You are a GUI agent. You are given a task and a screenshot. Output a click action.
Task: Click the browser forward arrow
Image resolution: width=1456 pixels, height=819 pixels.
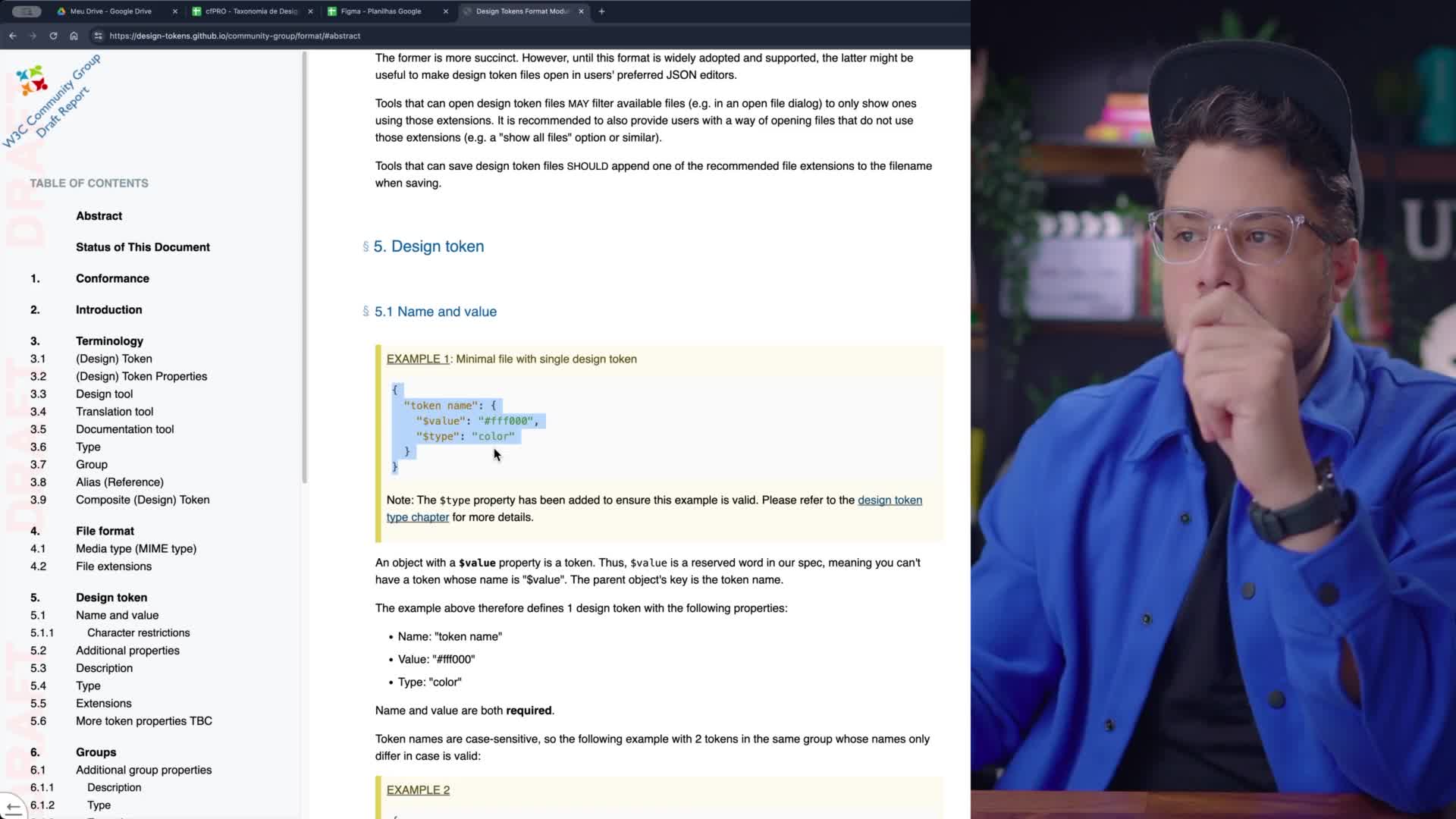point(33,36)
